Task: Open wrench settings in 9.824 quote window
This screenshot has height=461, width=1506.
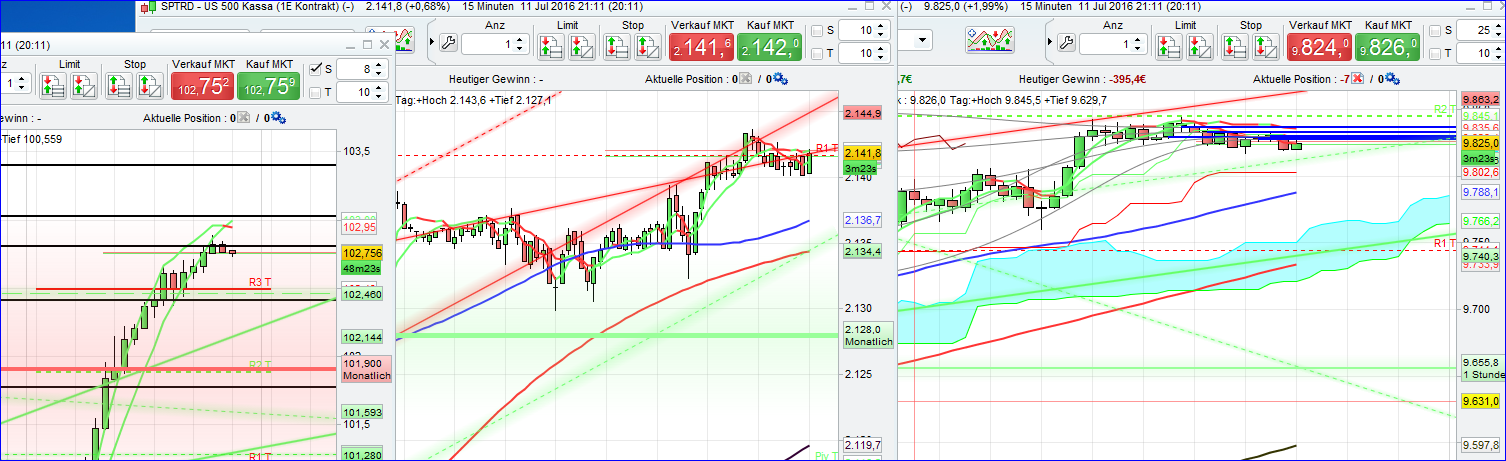Action: pos(1065,43)
